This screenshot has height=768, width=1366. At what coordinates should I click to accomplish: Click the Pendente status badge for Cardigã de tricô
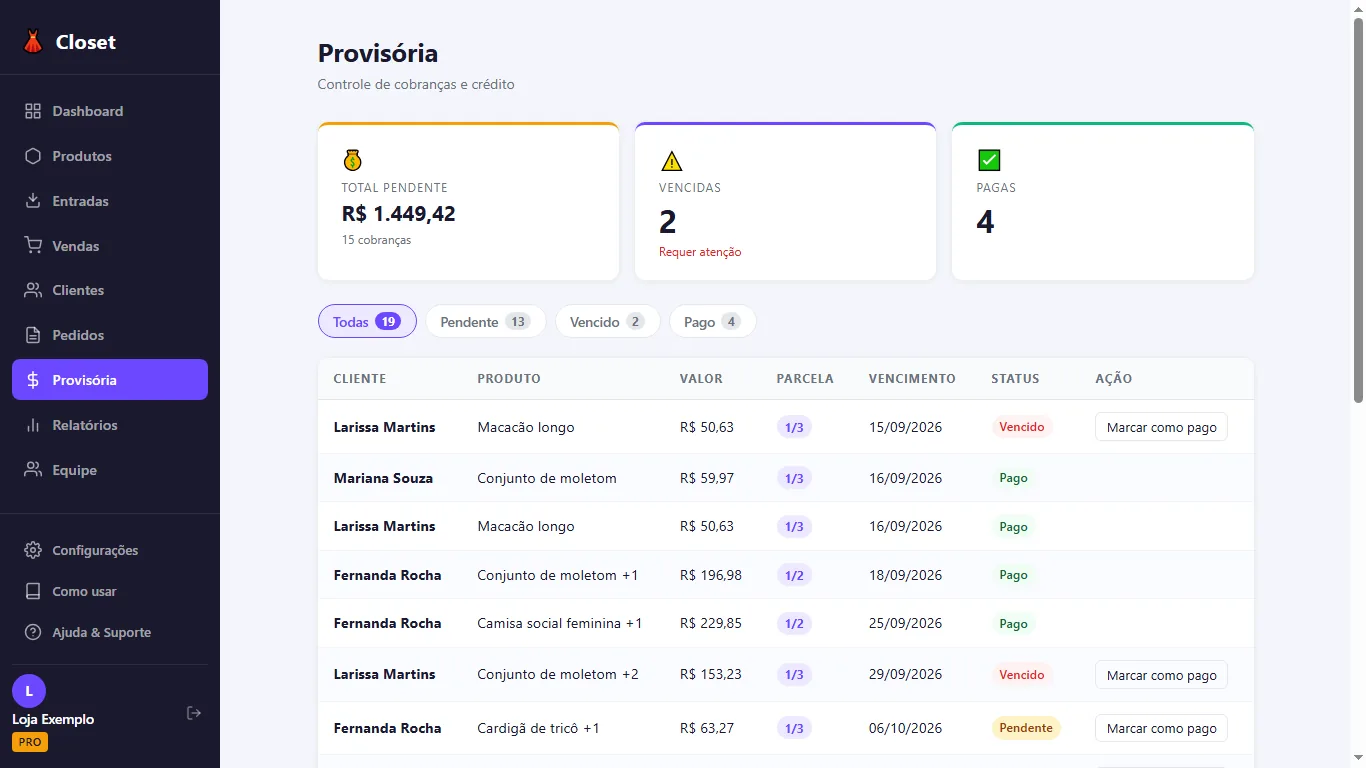[x=1026, y=728]
